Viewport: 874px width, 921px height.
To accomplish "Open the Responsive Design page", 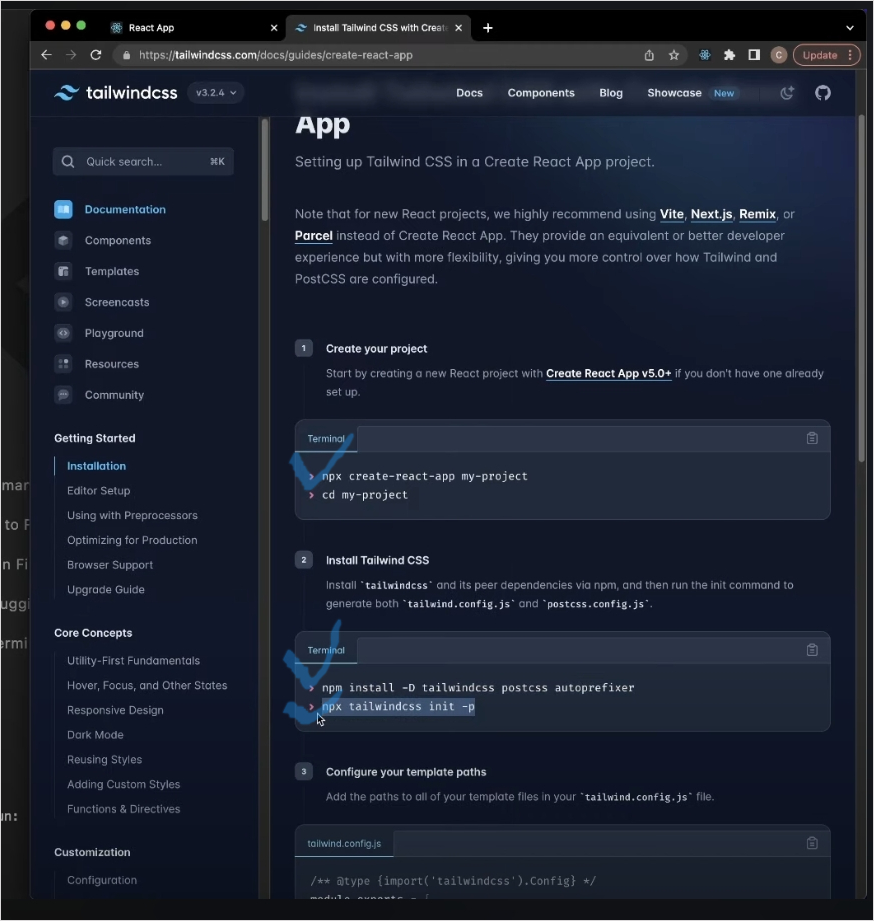I will 115,710.
